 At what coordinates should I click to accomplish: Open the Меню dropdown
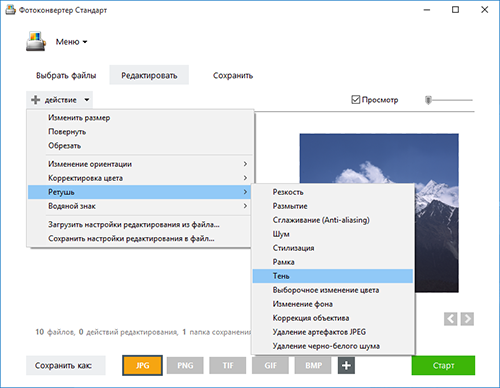[71, 42]
